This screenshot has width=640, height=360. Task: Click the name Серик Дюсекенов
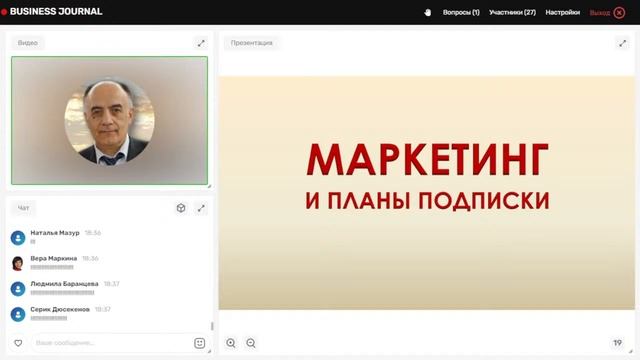pyautogui.click(x=60, y=309)
